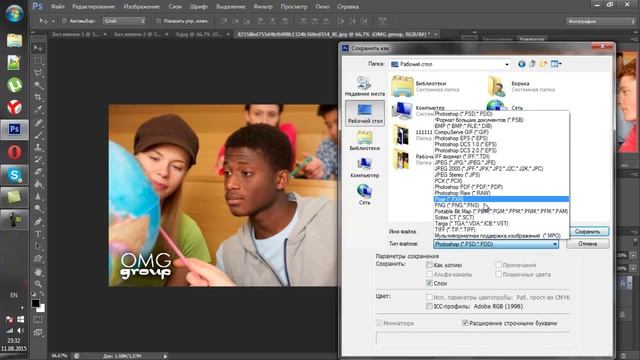Image resolution: width=640 pixels, height=360 pixels.
Task: Swap foreground and background colors
Action: (x=42, y=294)
